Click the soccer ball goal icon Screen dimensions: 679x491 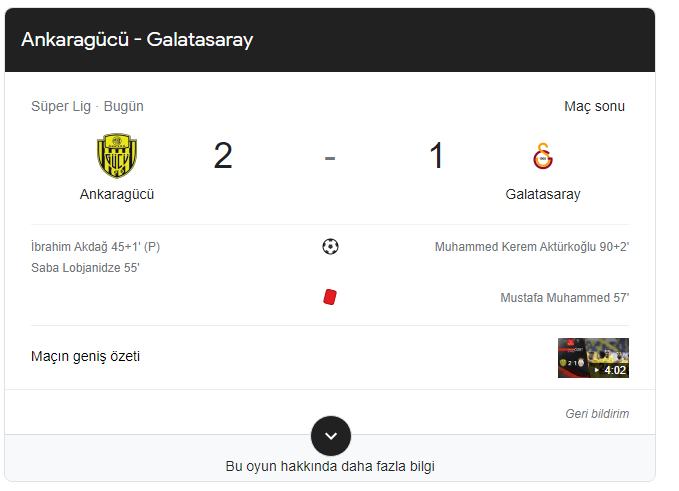tap(330, 247)
